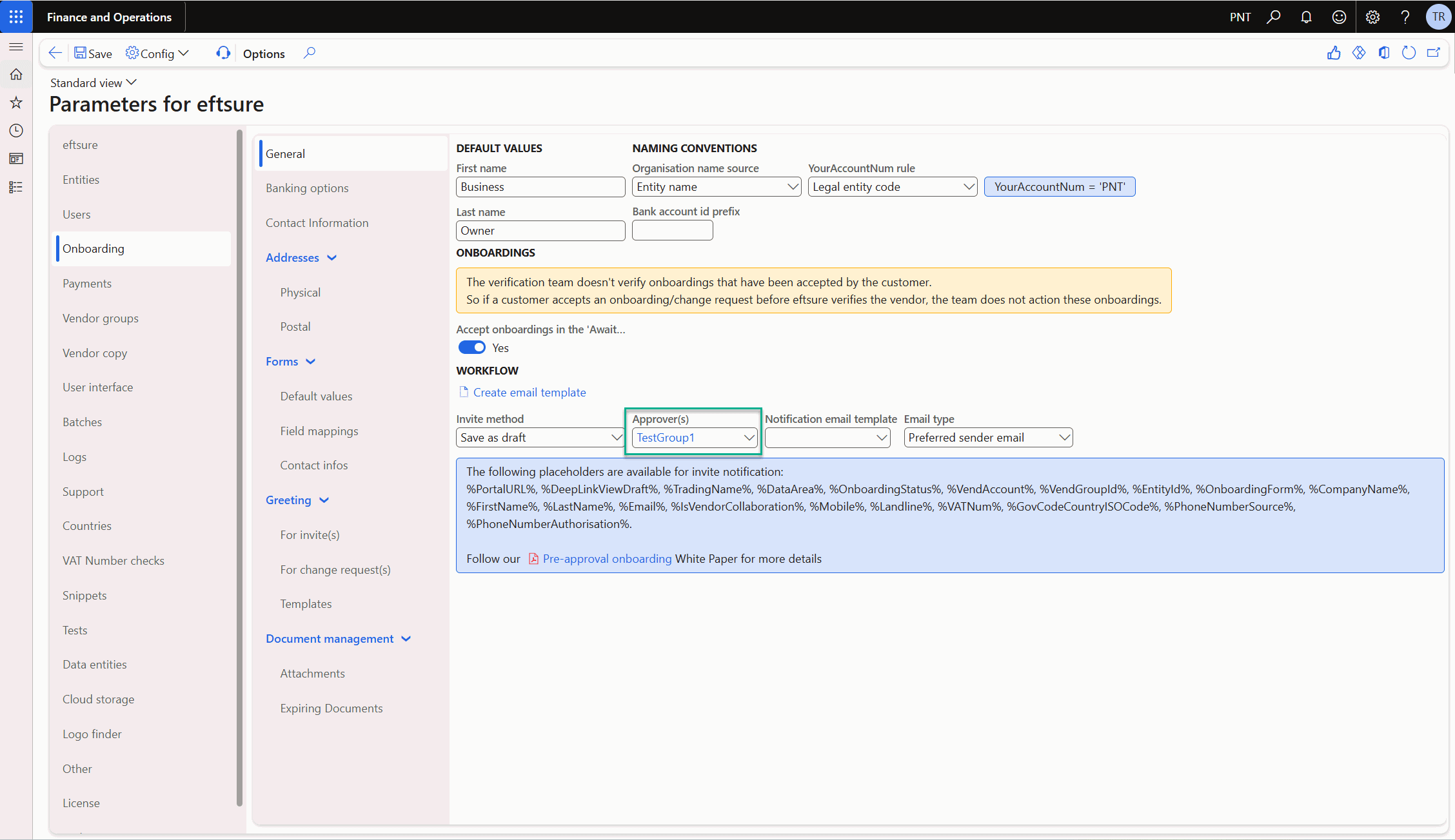Click the First name input field
1455x840 pixels.
point(540,187)
